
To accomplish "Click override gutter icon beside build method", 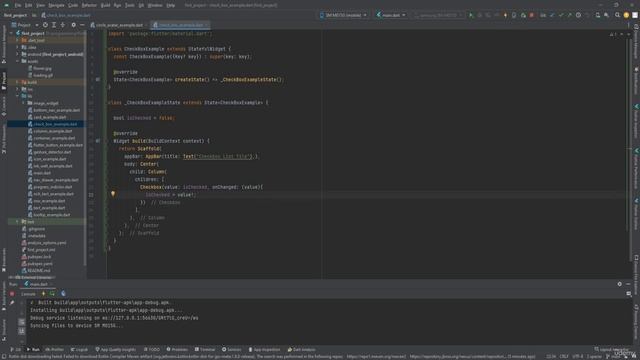I will click(98, 141).
